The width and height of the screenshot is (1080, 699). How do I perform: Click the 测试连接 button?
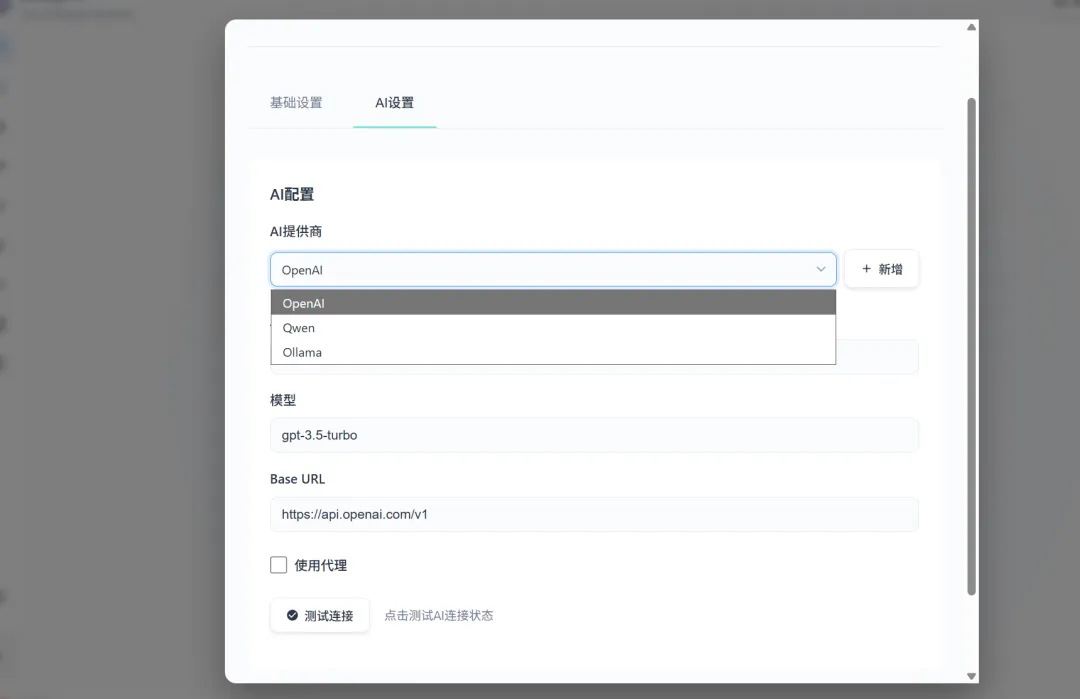click(320, 616)
